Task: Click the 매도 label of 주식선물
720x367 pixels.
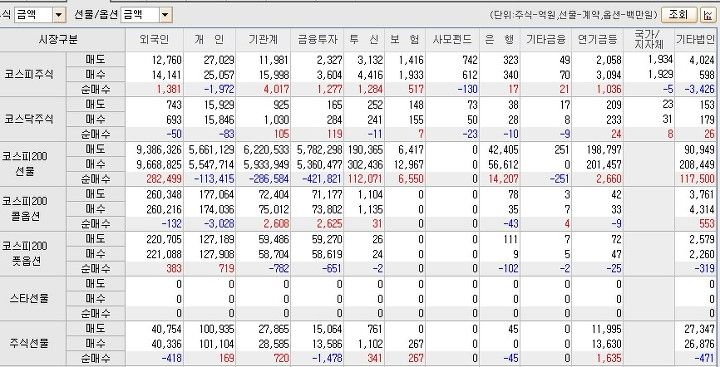Action: (x=96, y=329)
